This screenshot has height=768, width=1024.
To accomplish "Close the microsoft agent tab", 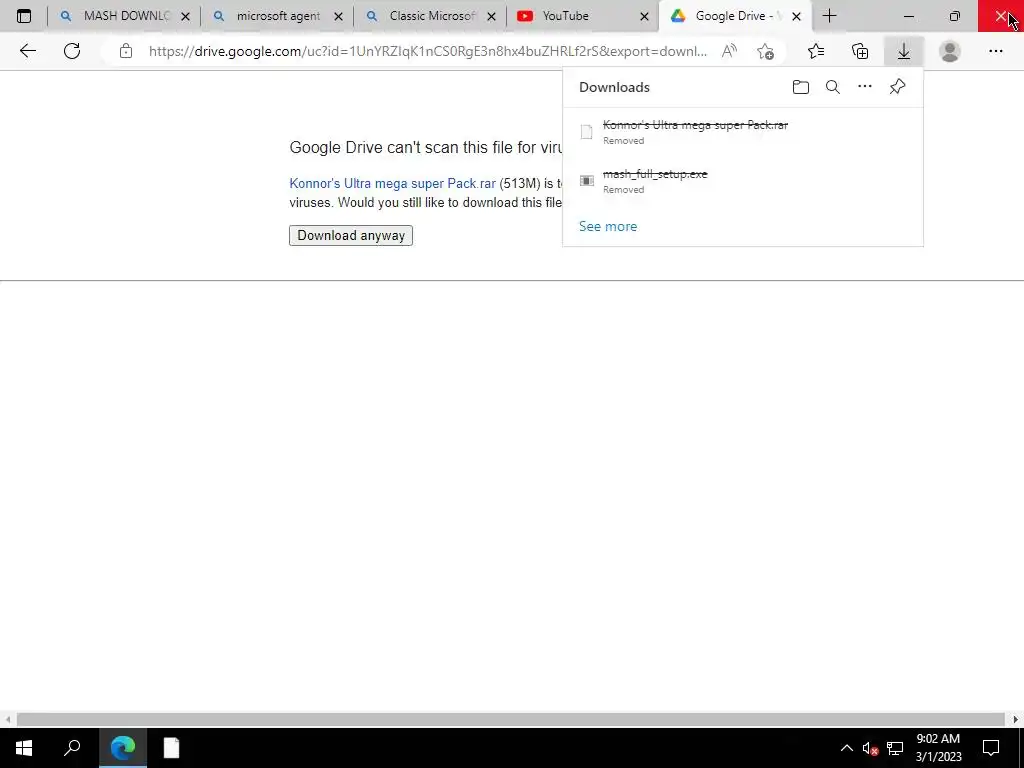I will (x=338, y=16).
